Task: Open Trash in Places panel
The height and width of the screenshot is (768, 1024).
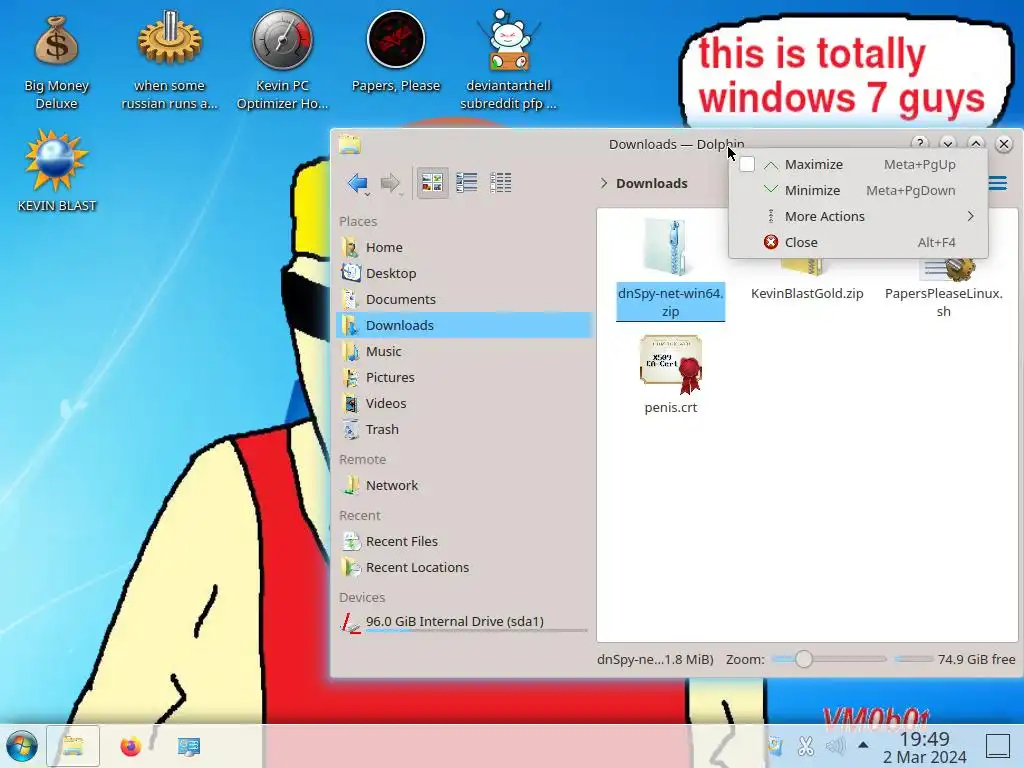Action: tap(464, 430)
